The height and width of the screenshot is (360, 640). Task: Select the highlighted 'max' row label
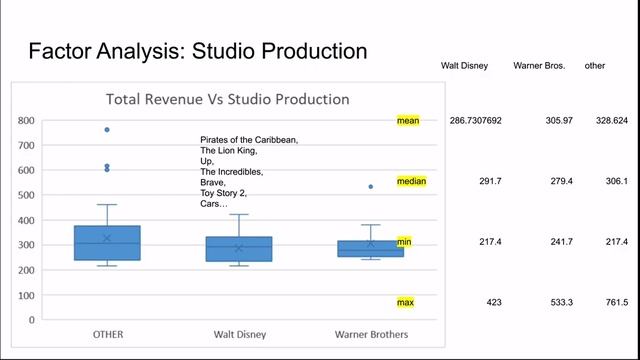pyautogui.click(x=405, y=302)
